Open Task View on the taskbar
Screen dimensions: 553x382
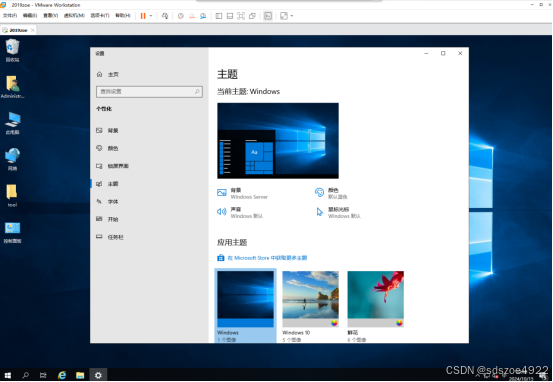(x=43, y=375)
